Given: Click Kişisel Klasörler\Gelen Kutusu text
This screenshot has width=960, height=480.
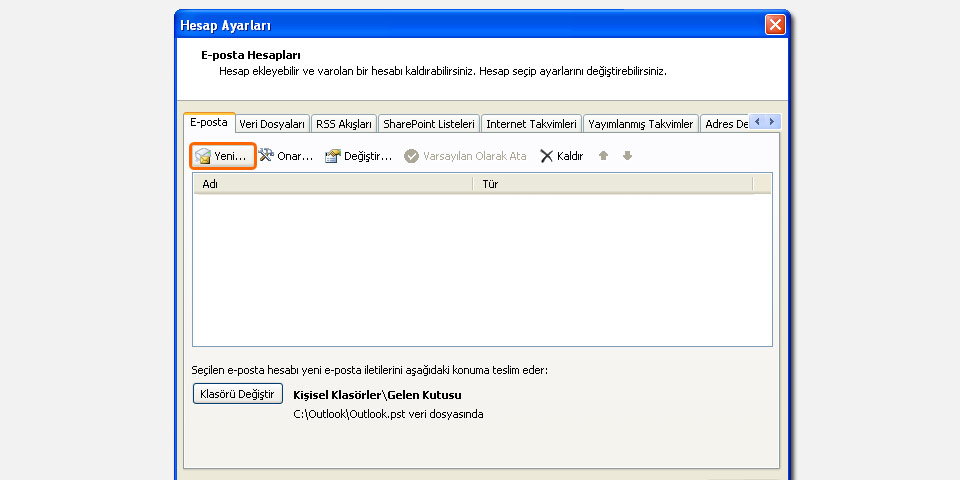Looking at the screenshot, I should point(377,395).
